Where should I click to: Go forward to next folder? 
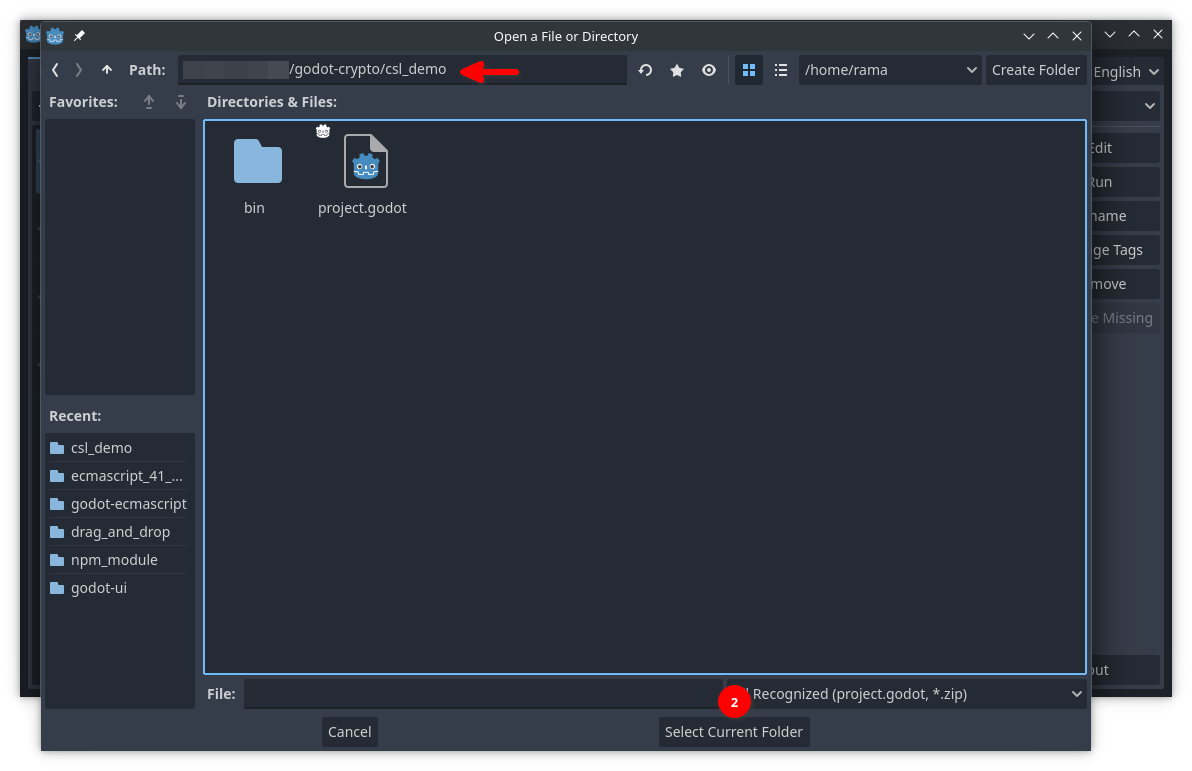pos(78,70)
